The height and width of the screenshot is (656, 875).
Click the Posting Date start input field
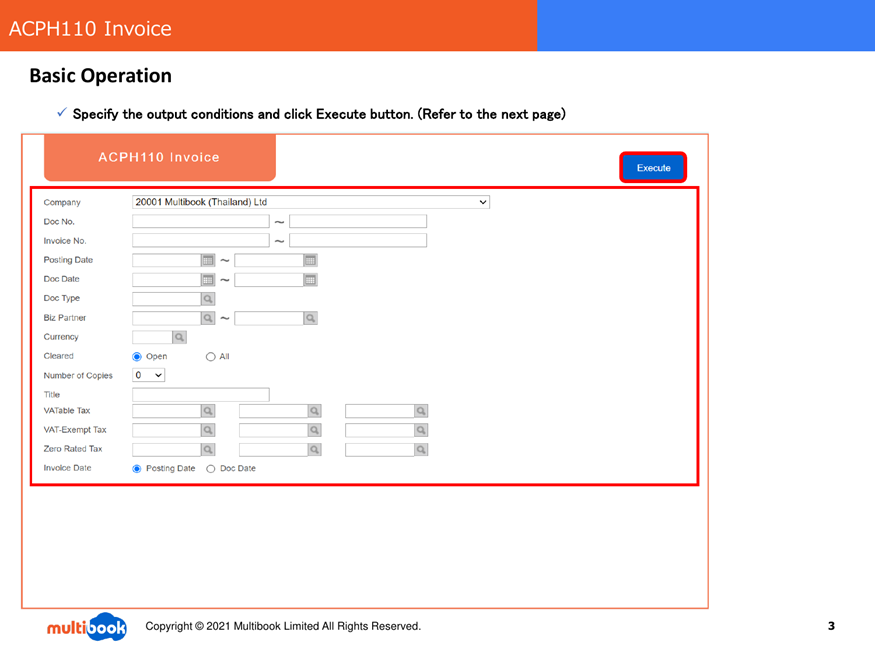click(x=167, y=261)
